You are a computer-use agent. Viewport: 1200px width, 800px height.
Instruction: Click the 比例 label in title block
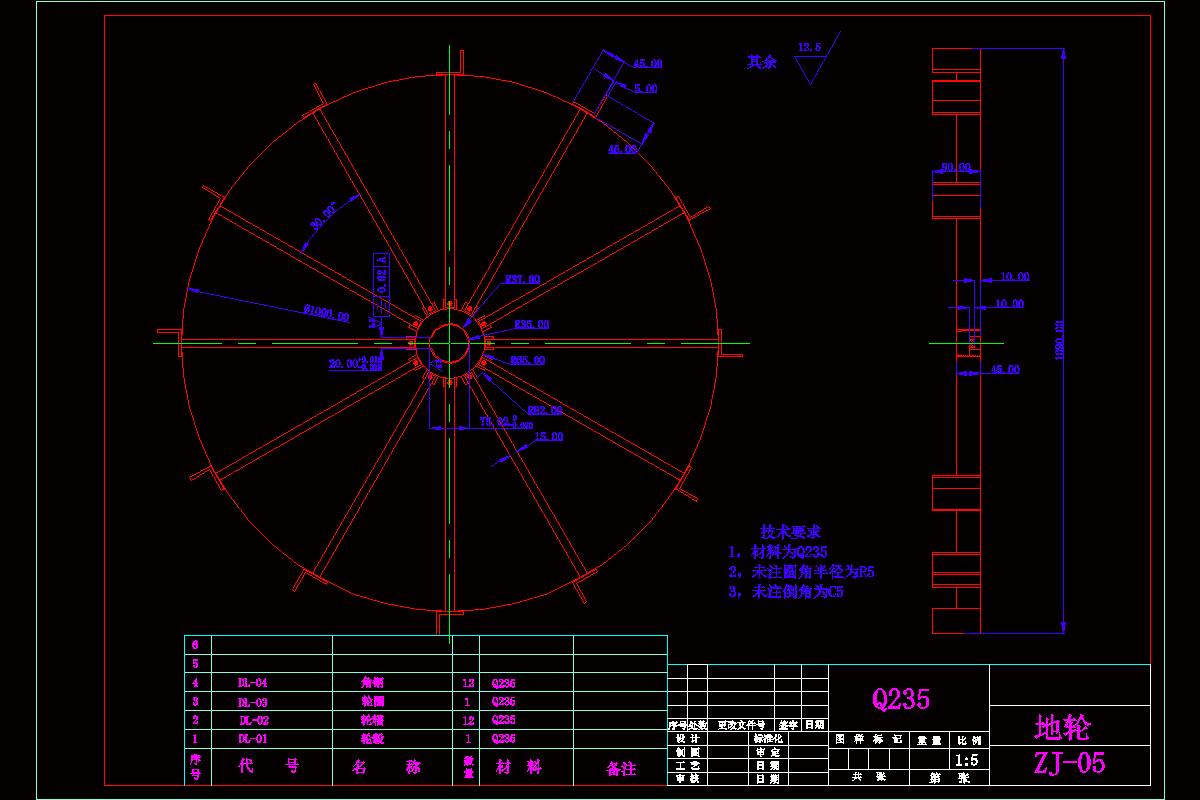[x=969, y=740]
